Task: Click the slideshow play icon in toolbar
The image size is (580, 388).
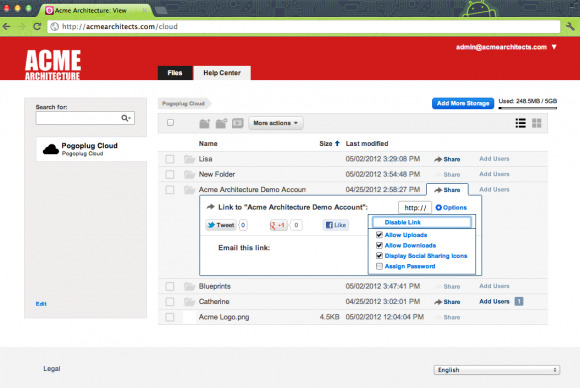Action: [x=237, y=123]
